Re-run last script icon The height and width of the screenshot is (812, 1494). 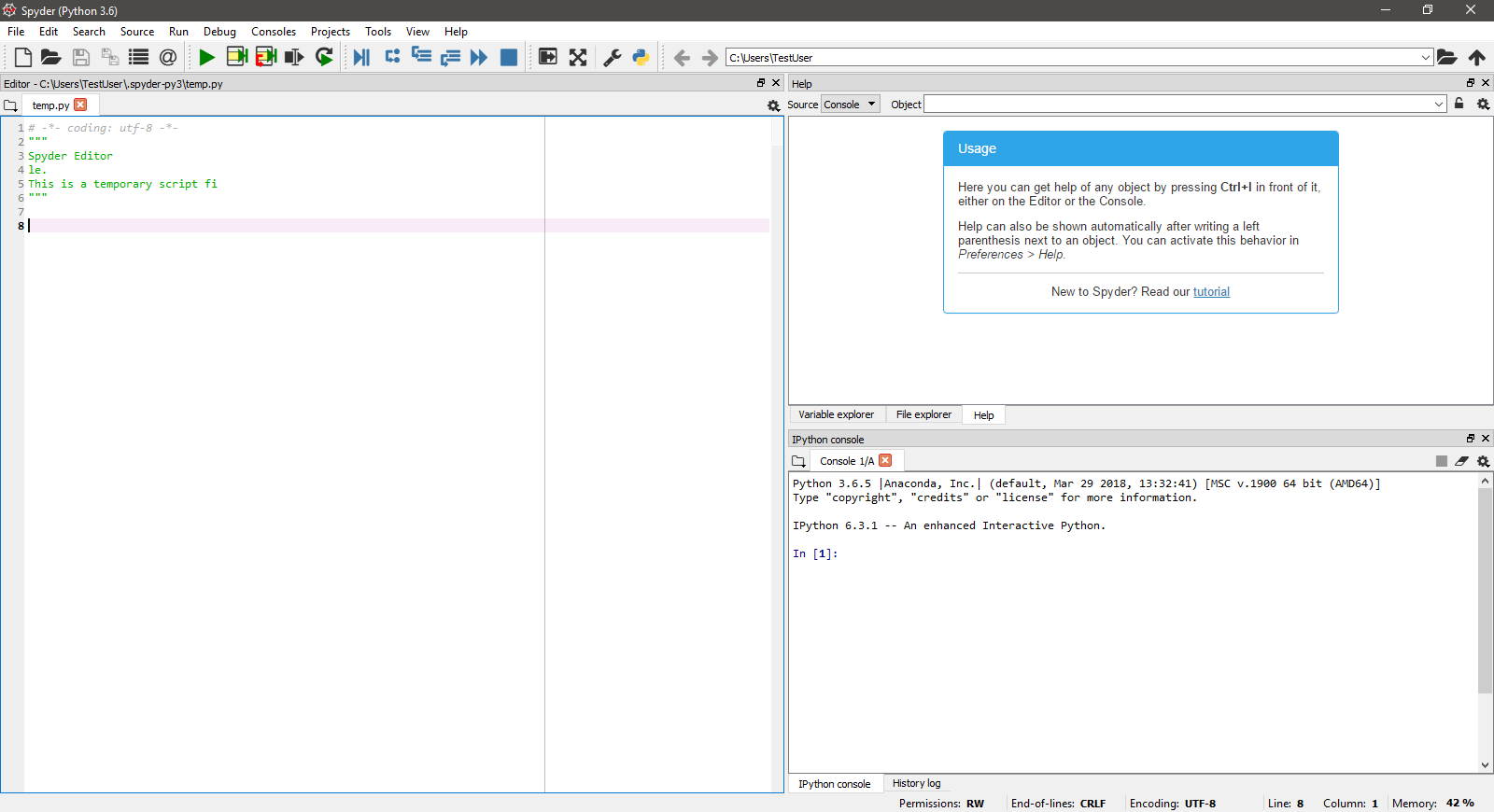[324, 57]
